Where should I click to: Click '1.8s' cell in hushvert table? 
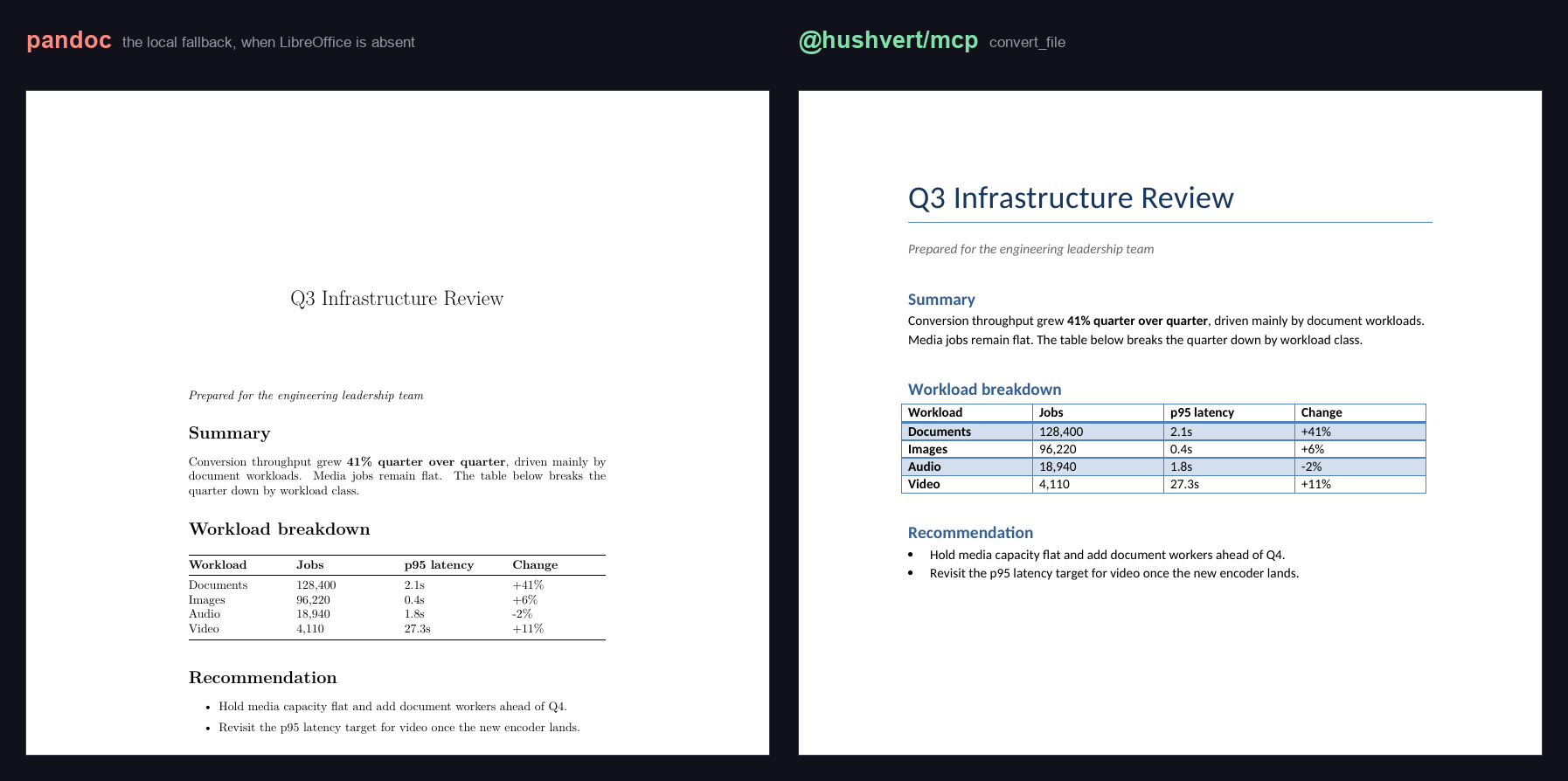click(x=1229, y=467)
